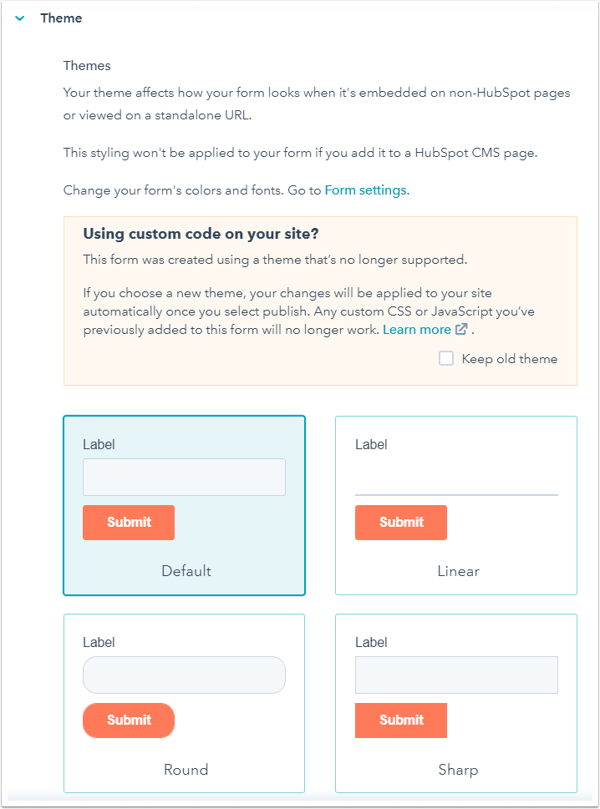Click the Keep old theme label

(x=509, y=359)
